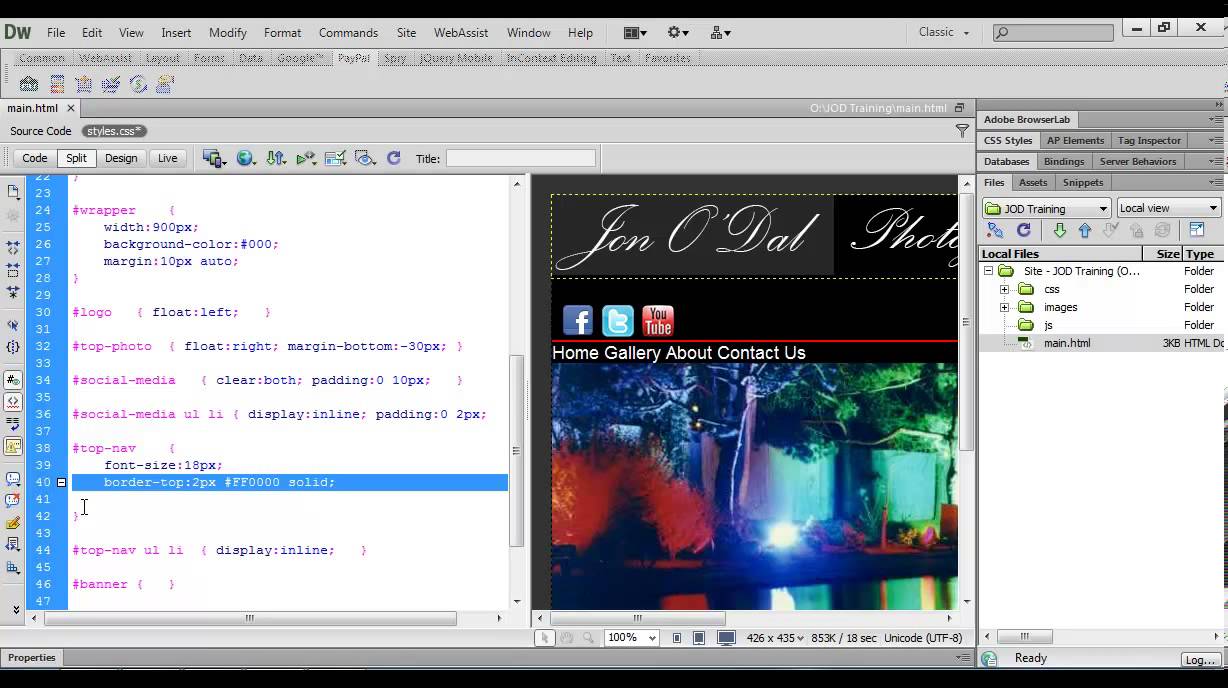
Task: Switch to Split view
Action: point(76,158)
